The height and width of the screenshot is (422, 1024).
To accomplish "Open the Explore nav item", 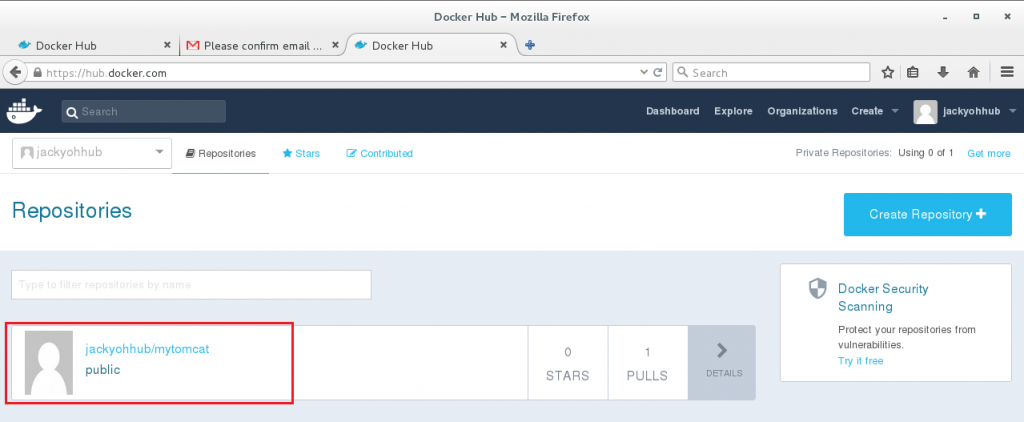I will [733, 111].
